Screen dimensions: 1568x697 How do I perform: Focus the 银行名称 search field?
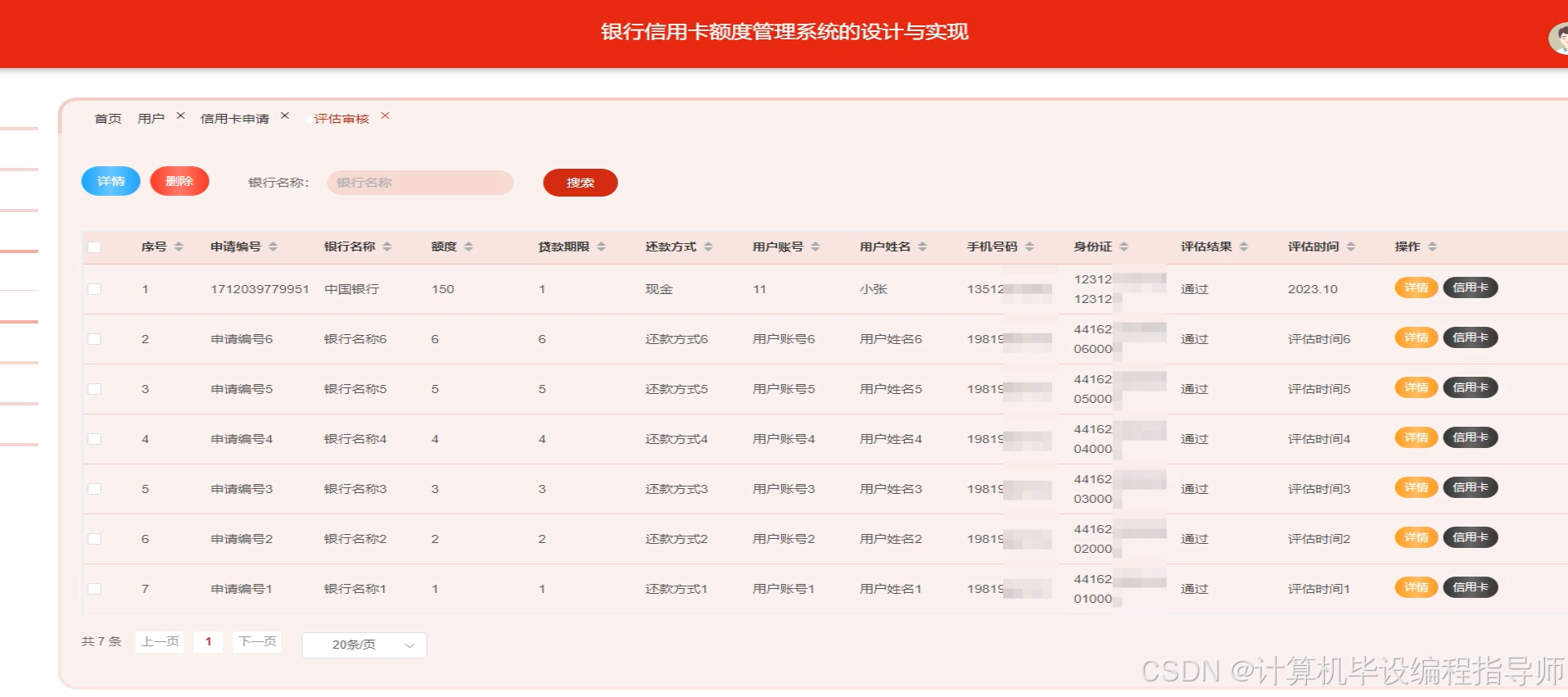click(x=420, y=183)
